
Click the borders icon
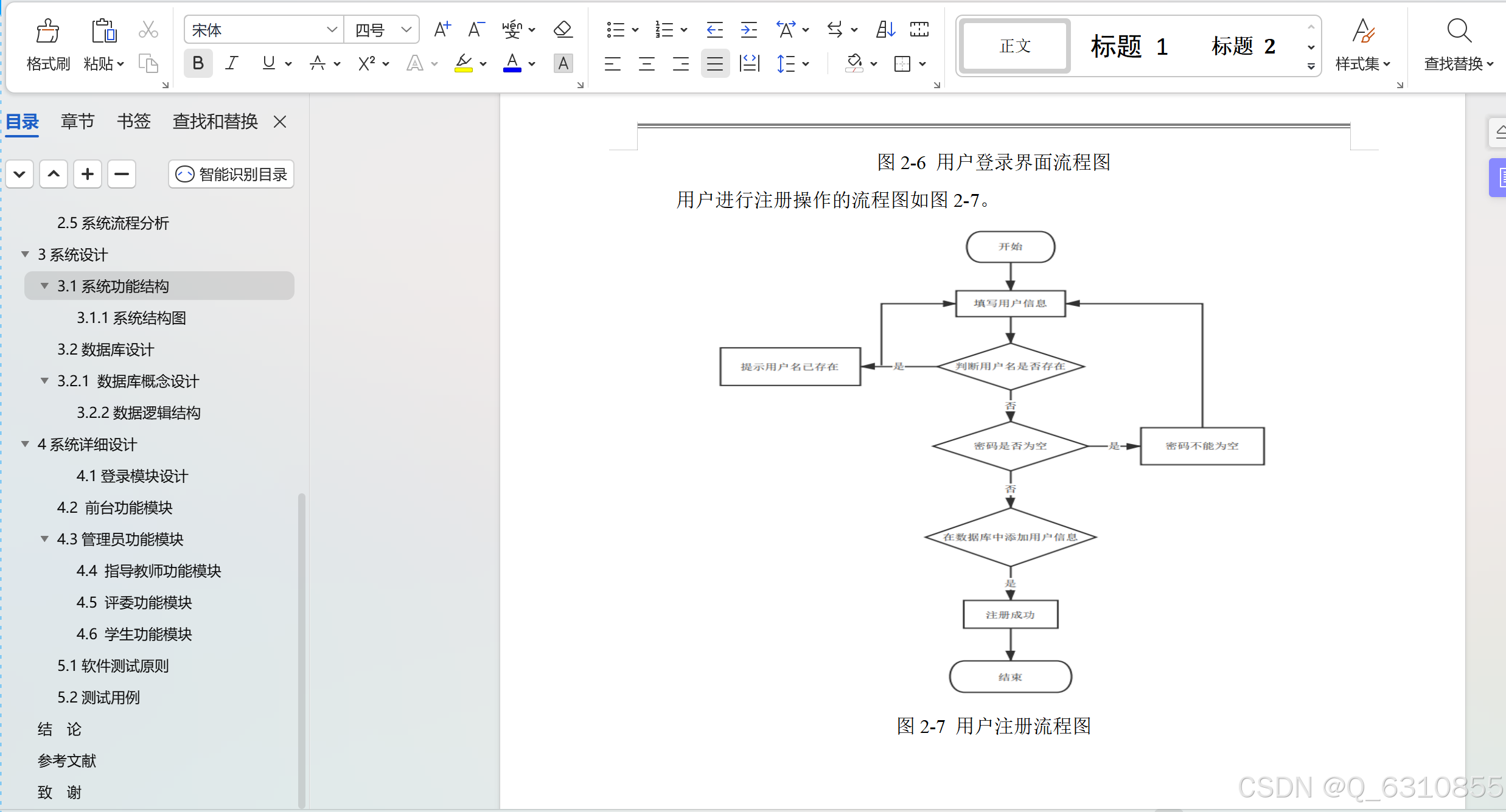point(902,63)
